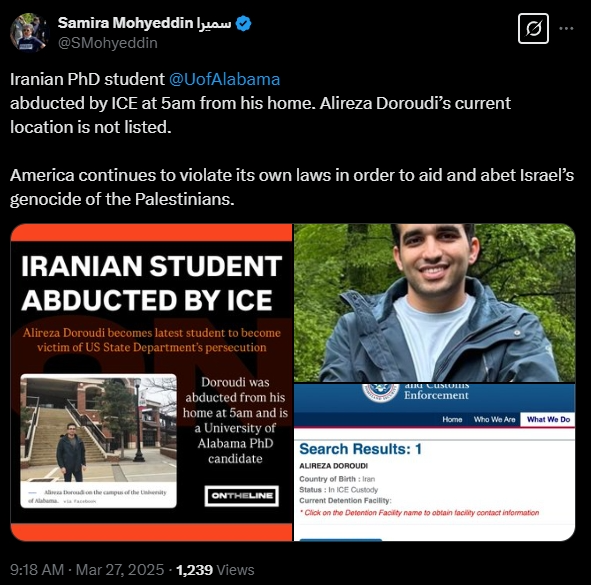Open the @UofAlabama mention link

tap(225, 79)
